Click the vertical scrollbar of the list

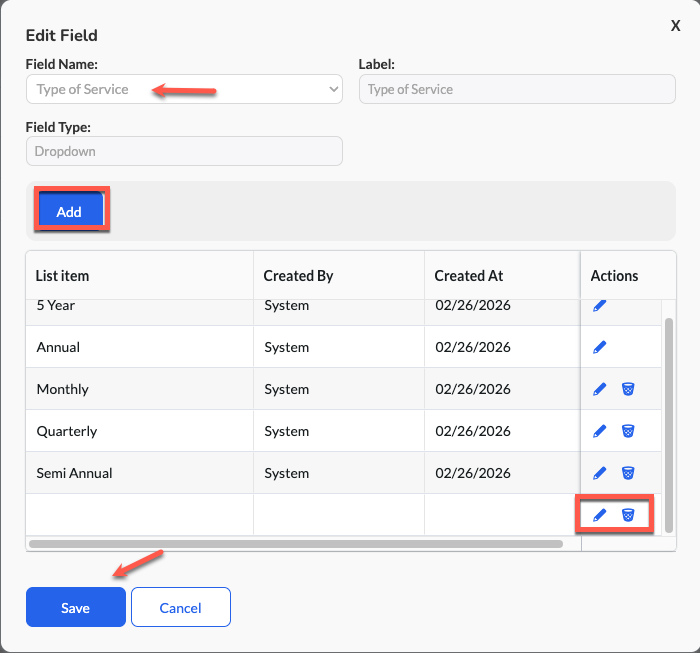[668, 425]
